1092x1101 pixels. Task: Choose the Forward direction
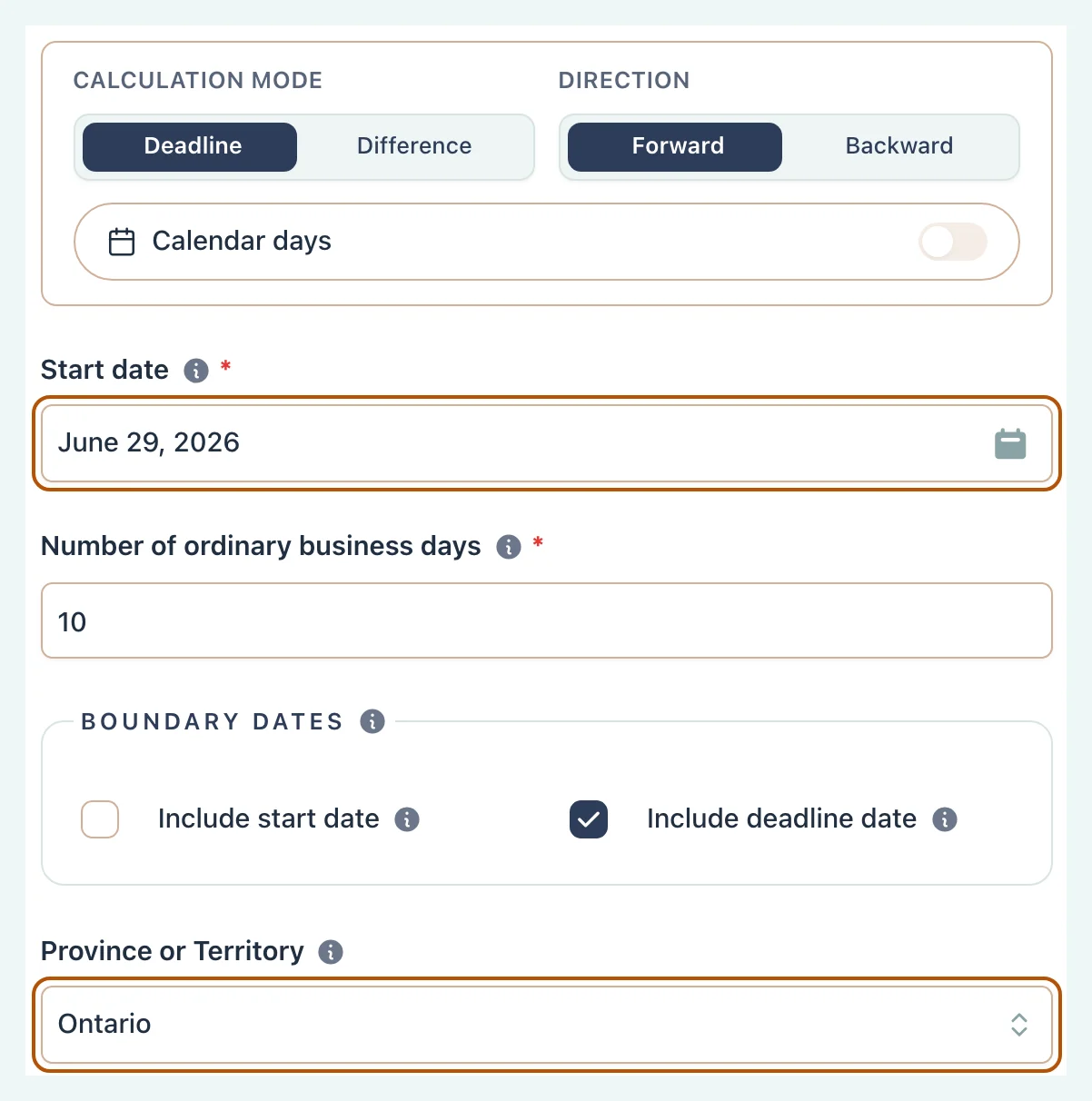click(x=675, y=147)
